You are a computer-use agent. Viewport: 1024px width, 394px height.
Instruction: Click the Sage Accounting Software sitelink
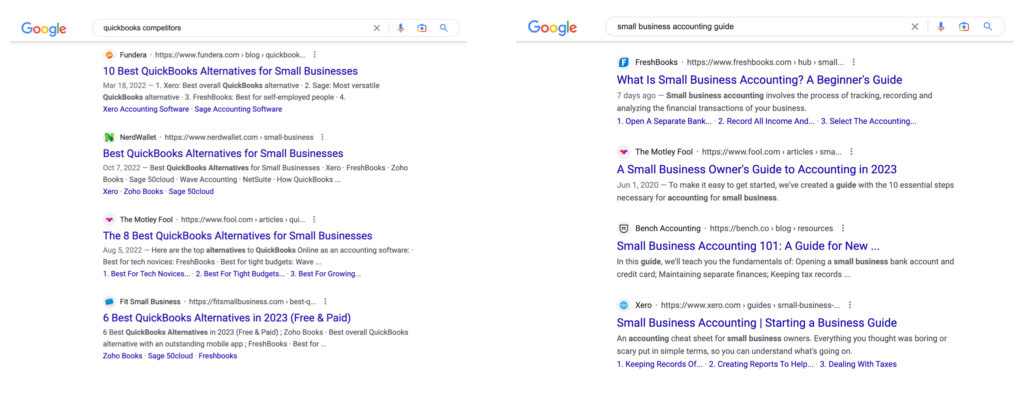238,109
